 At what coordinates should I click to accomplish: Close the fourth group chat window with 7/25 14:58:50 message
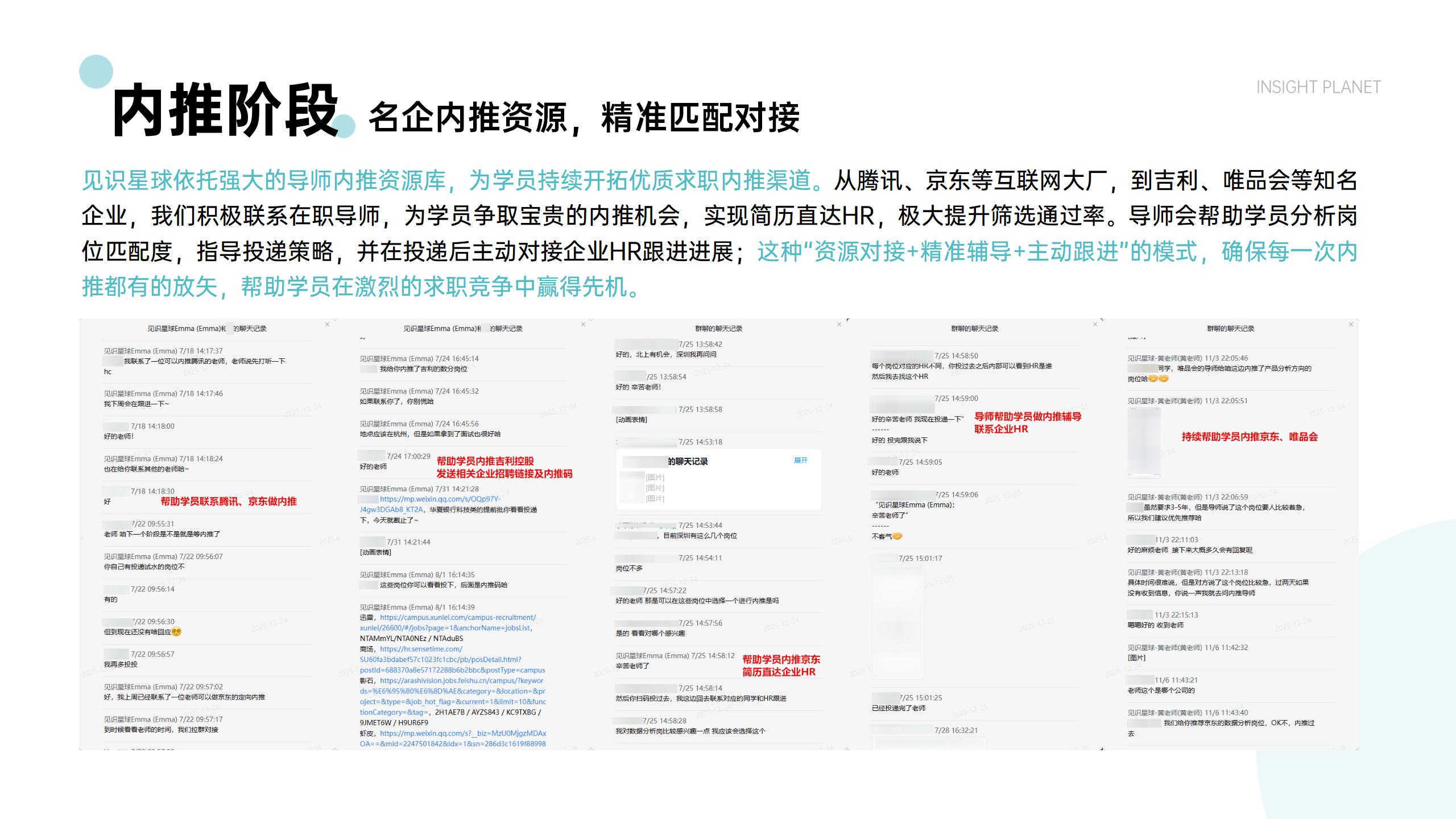1095,324
